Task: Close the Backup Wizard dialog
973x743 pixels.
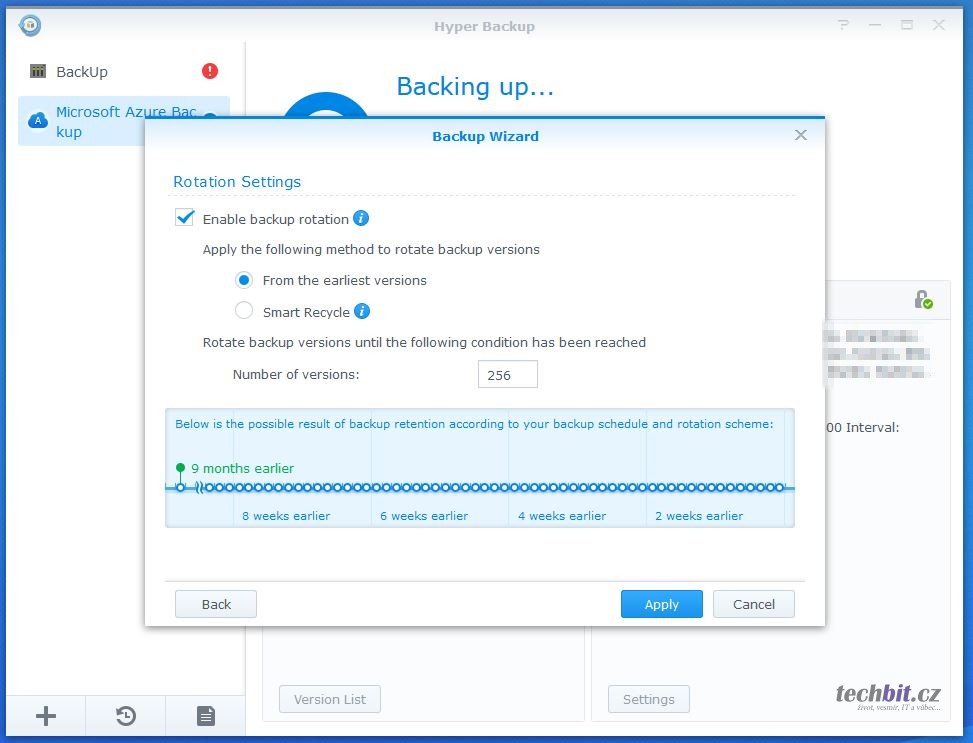Action: point(800,135)
